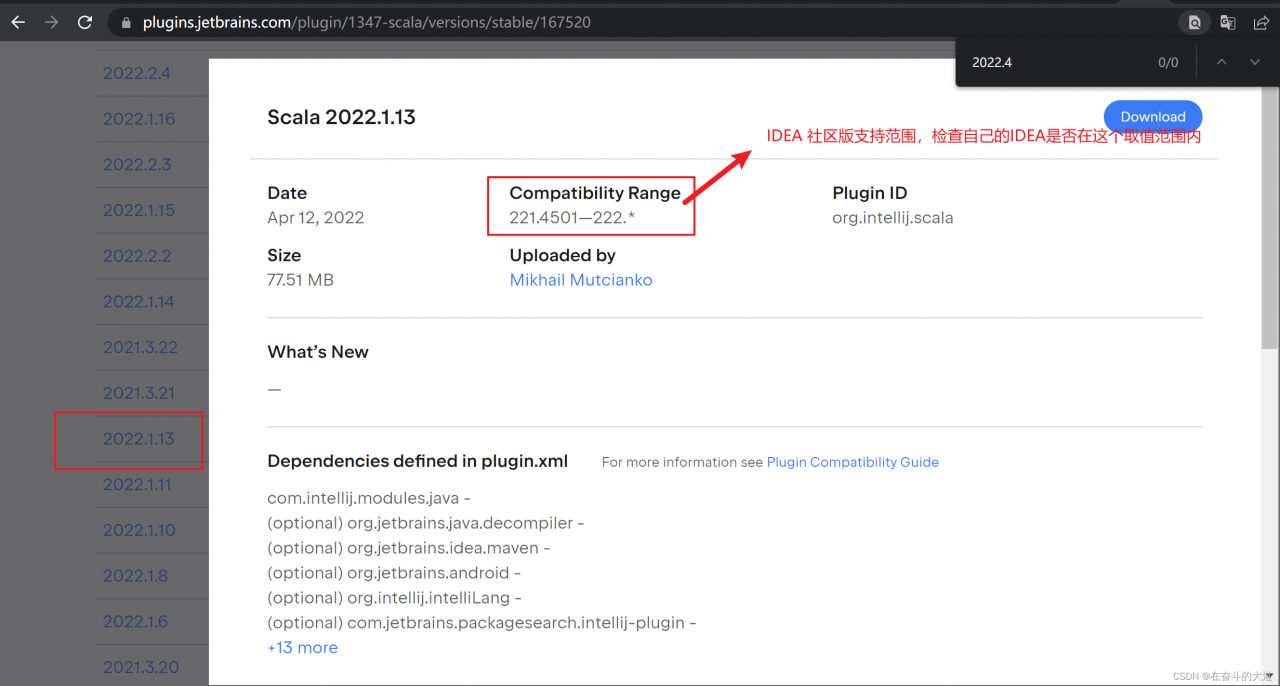Image resolution: width=1280 pixels, height=686 pixels.
Task: Click the browser back arrow
Action: tap(18, 21)
